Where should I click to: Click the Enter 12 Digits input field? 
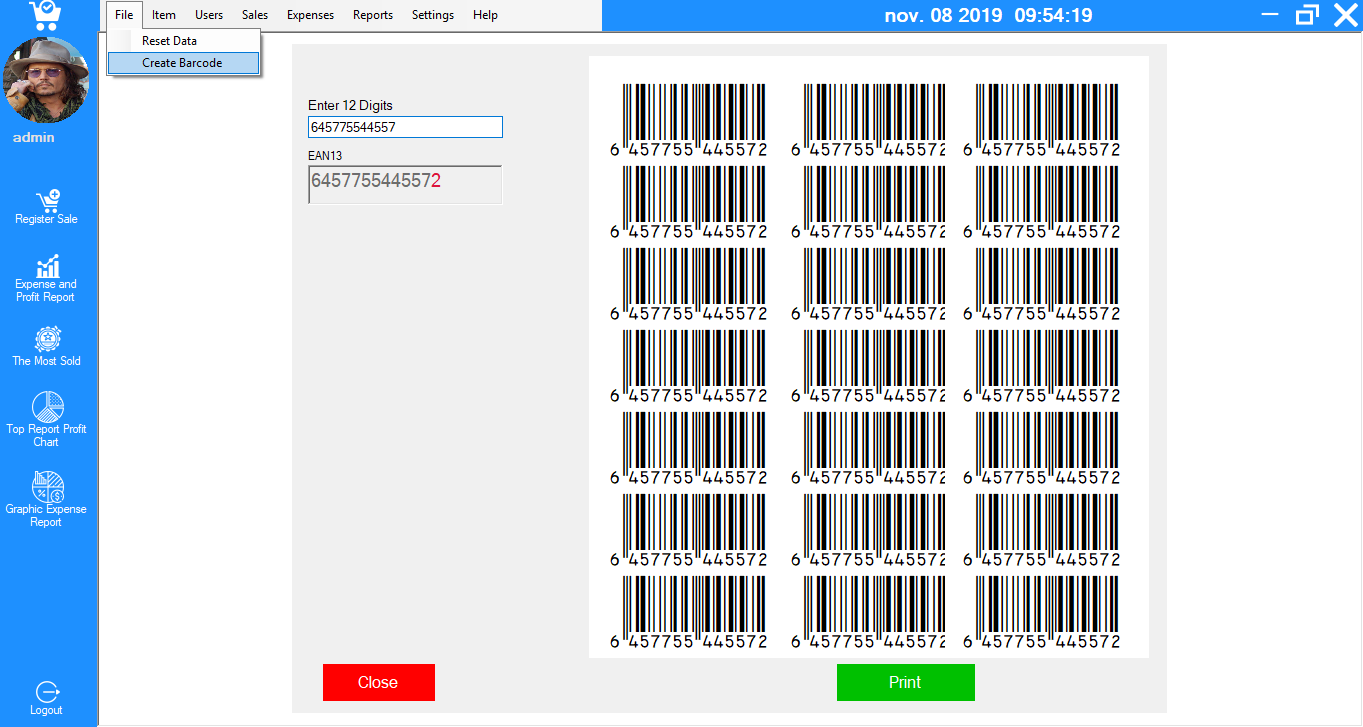[404, 127]
